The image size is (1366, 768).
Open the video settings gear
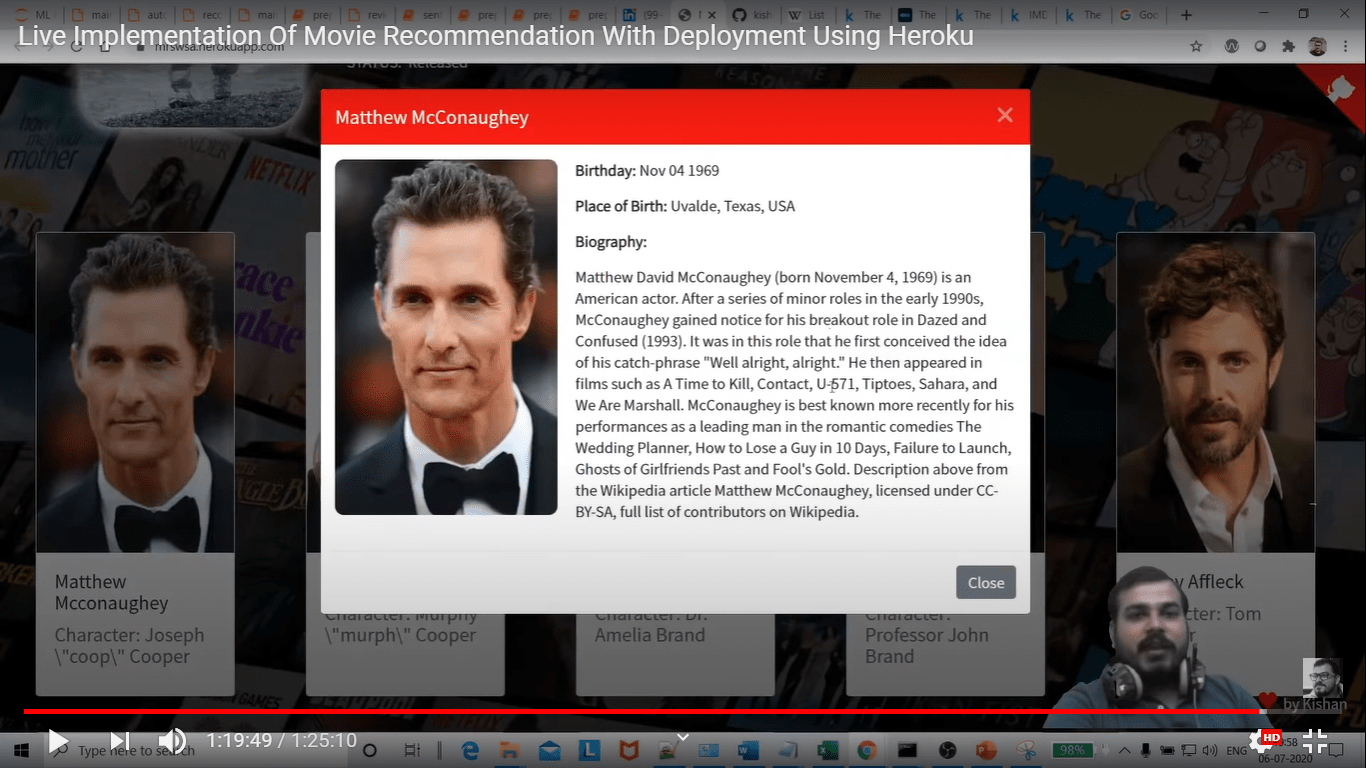1261,741
